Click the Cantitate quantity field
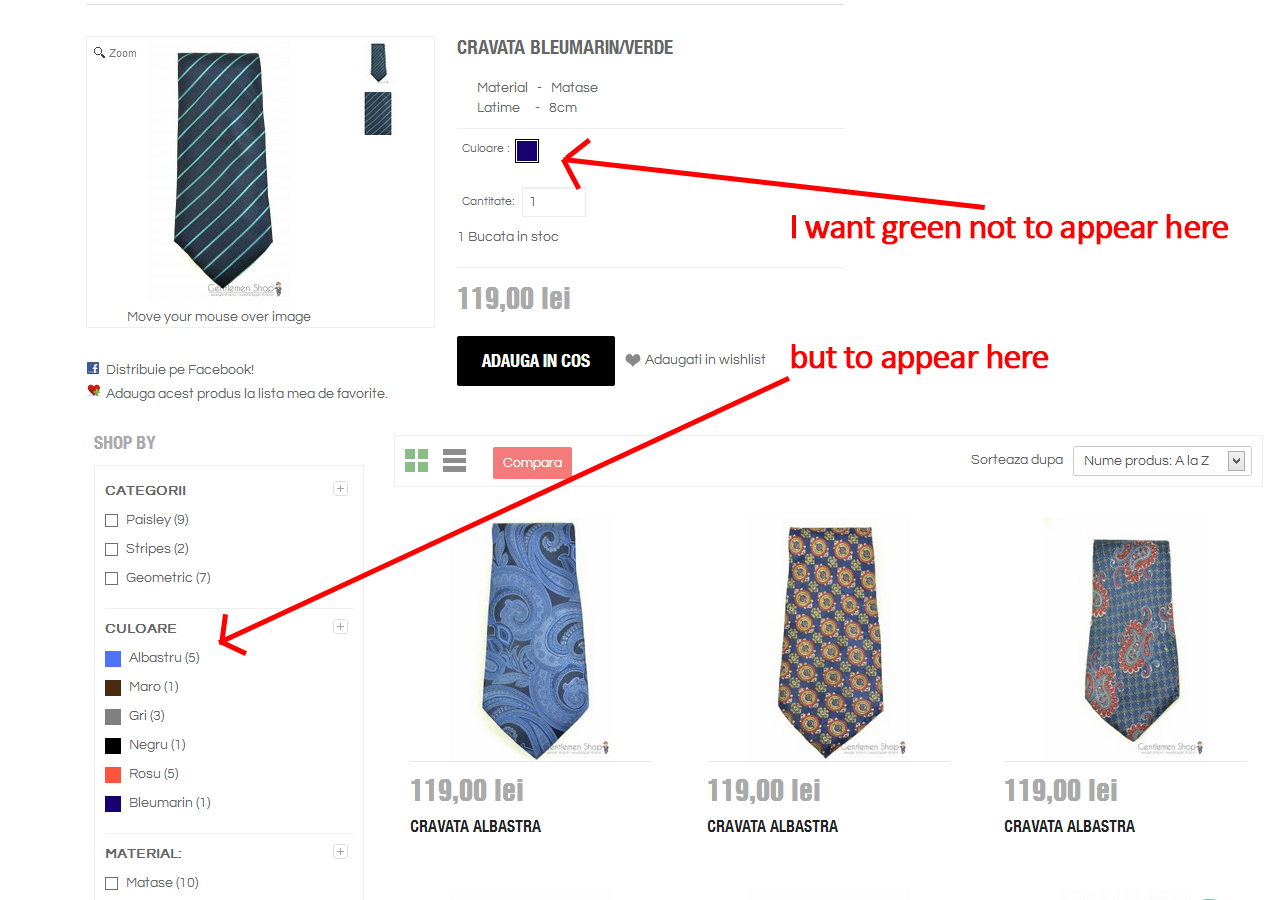 [554, 202]
